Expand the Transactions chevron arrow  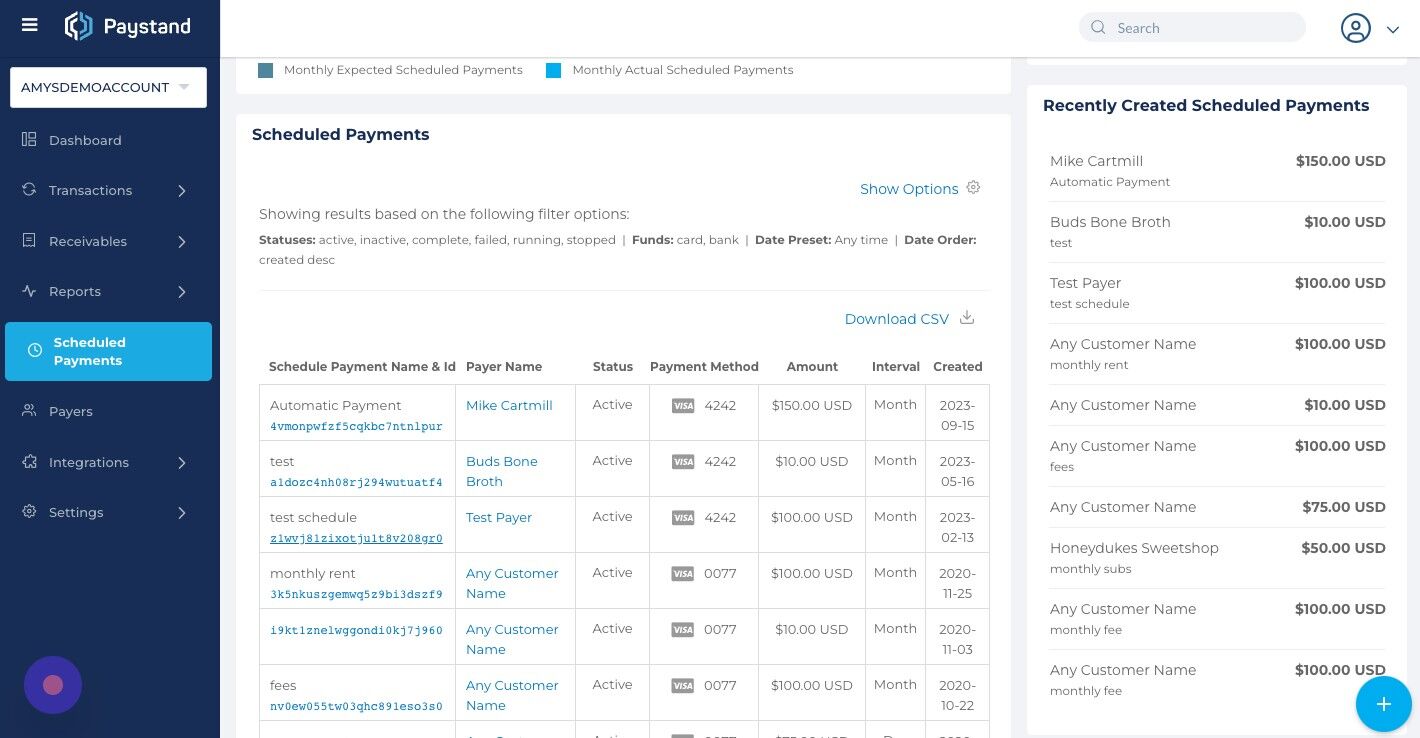pos(182,190)
